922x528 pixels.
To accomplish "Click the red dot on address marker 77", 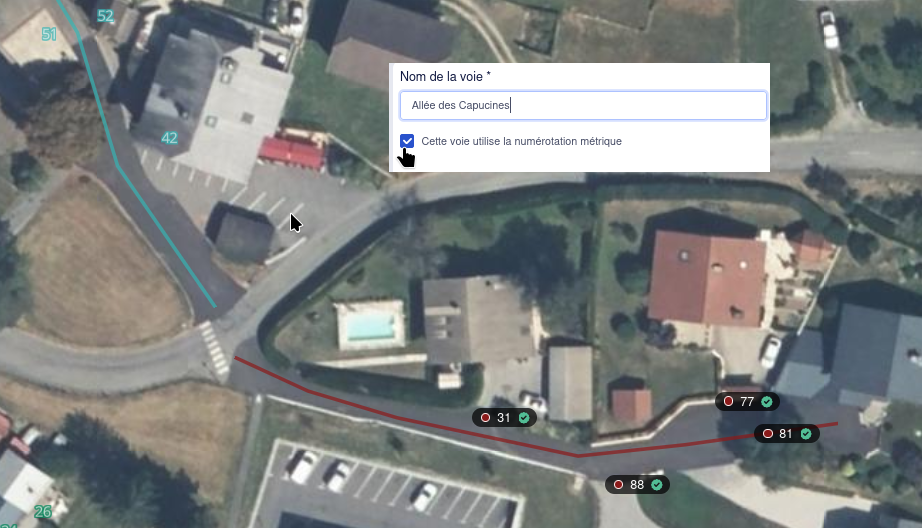I will point(728,401).
